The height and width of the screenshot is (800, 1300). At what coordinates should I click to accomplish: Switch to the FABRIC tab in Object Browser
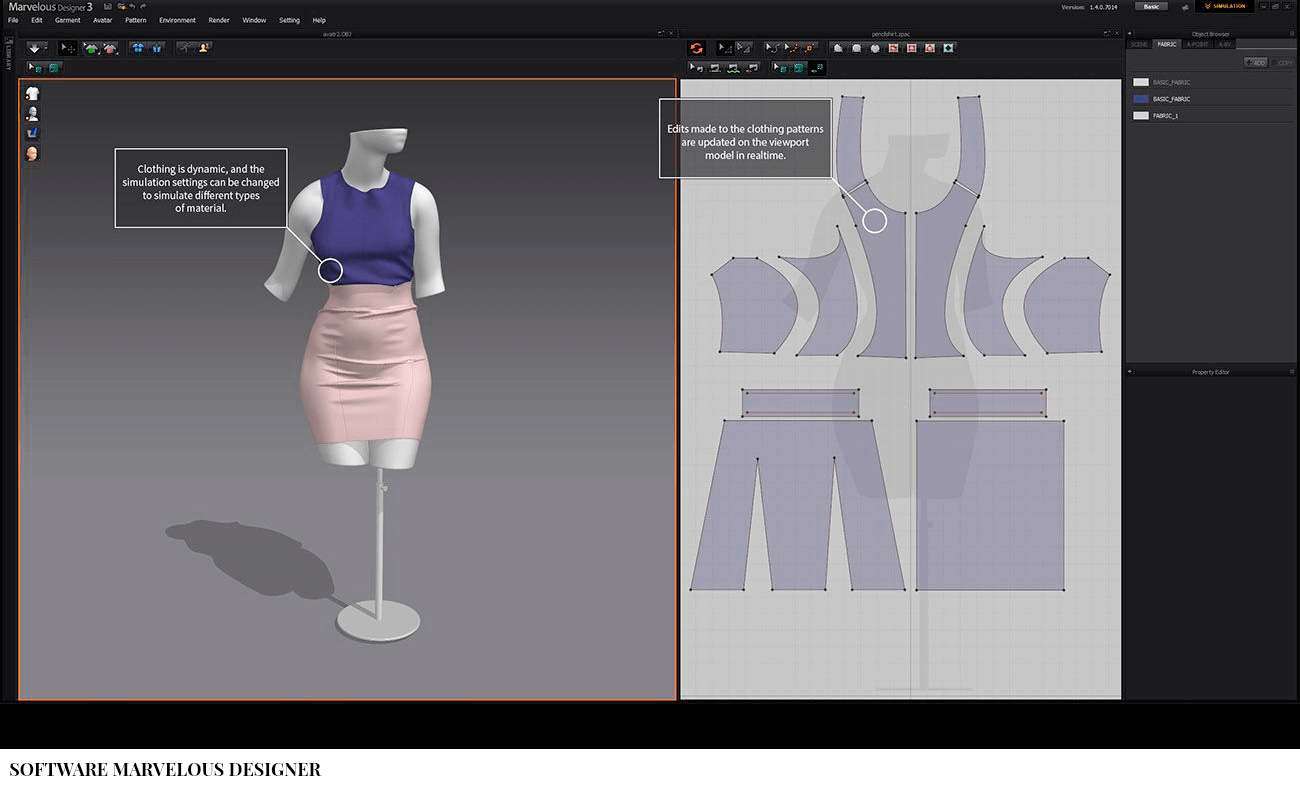point(1167,44)
